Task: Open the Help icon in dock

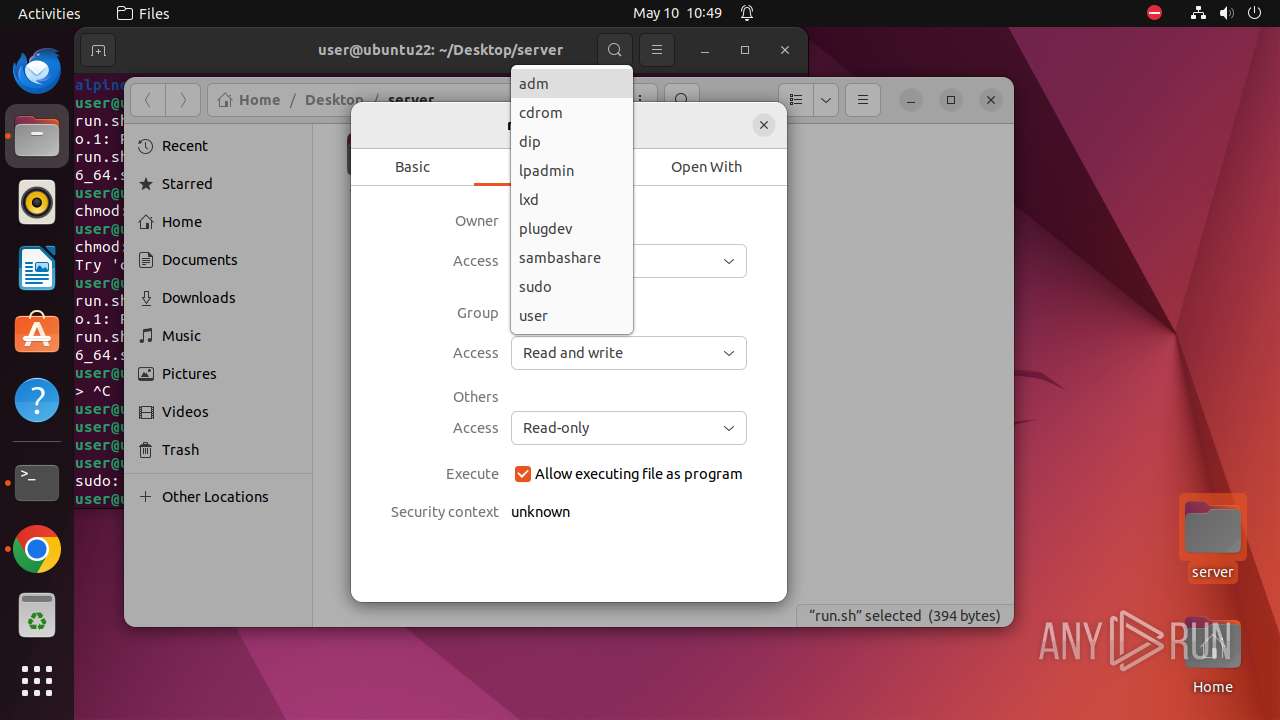Action: 37,401
